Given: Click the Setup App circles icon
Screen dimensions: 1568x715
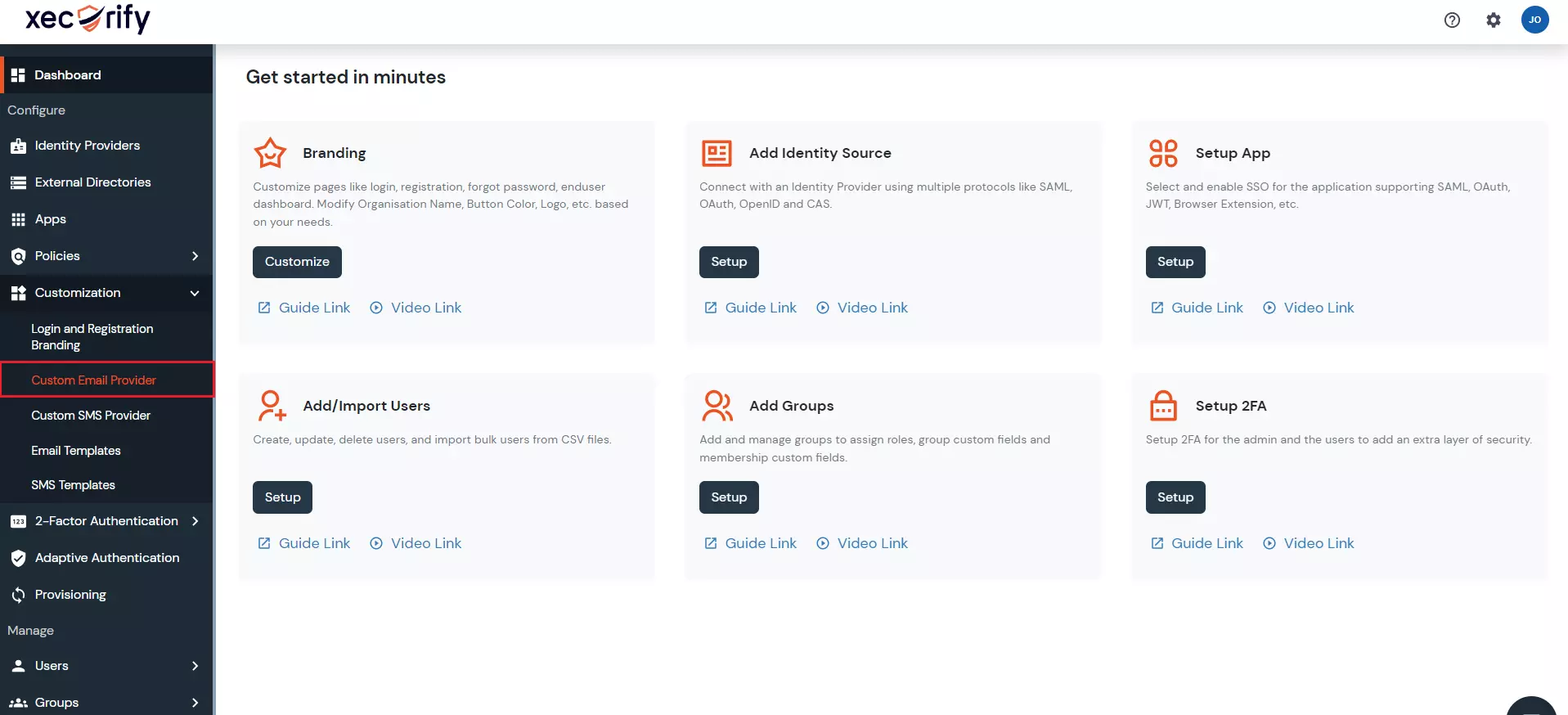Looking at the screenshot, I should click(1163, 153).
